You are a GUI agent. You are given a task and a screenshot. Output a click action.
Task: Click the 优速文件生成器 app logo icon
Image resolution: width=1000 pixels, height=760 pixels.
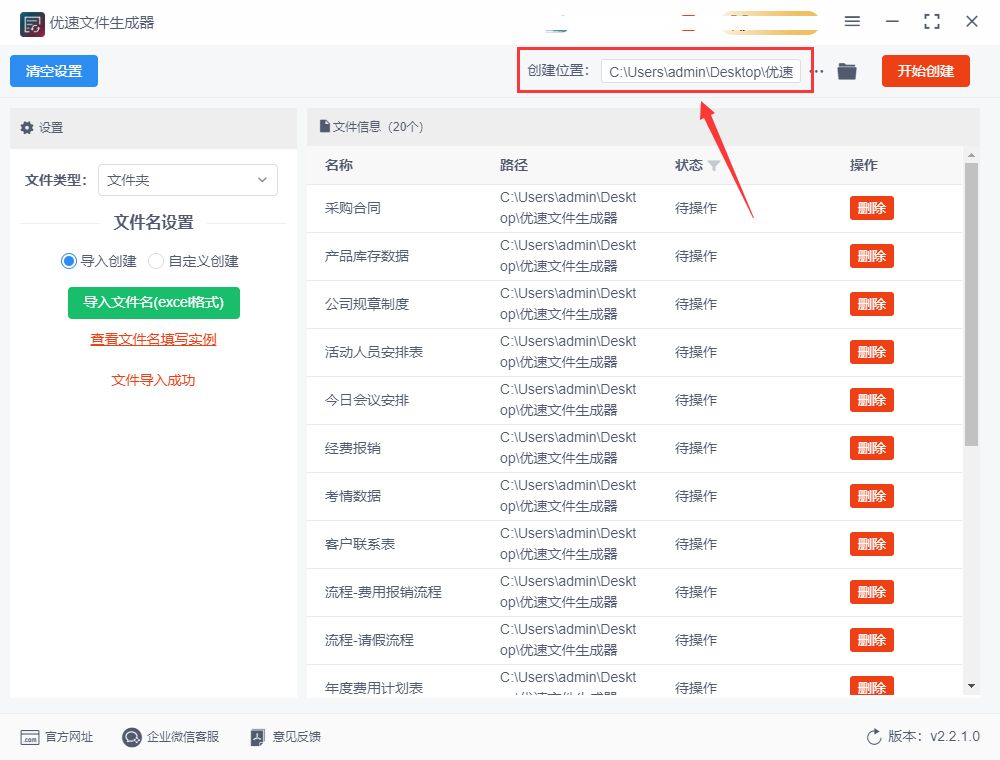[x=32, y=24]
